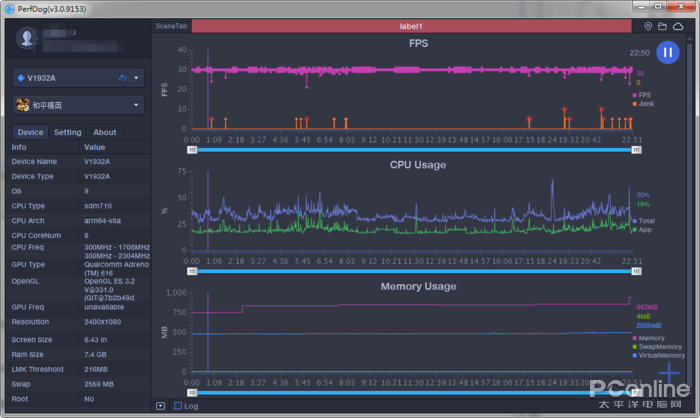The width and height of the screenshot is (700, 418).
Task: Click the right handle of CPU Usage slider
Action: (x=637, y=272)
